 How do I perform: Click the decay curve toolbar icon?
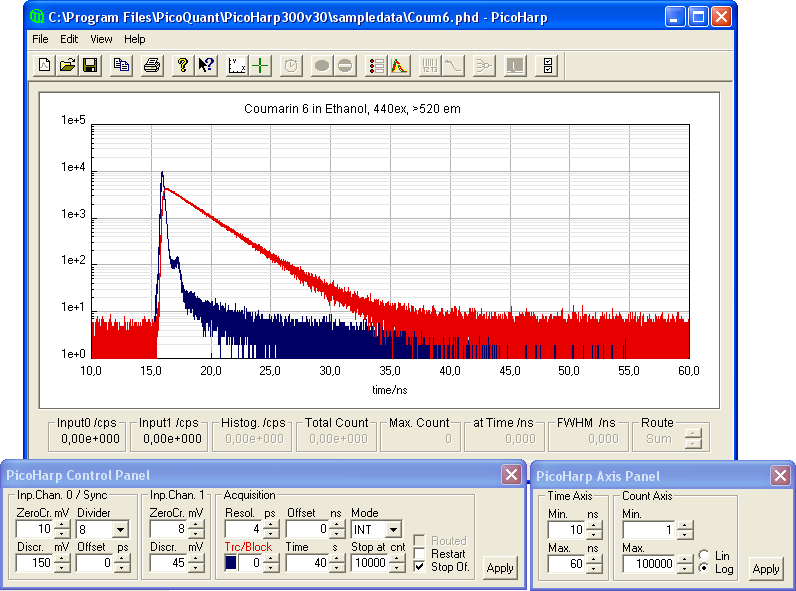point(453,65)
